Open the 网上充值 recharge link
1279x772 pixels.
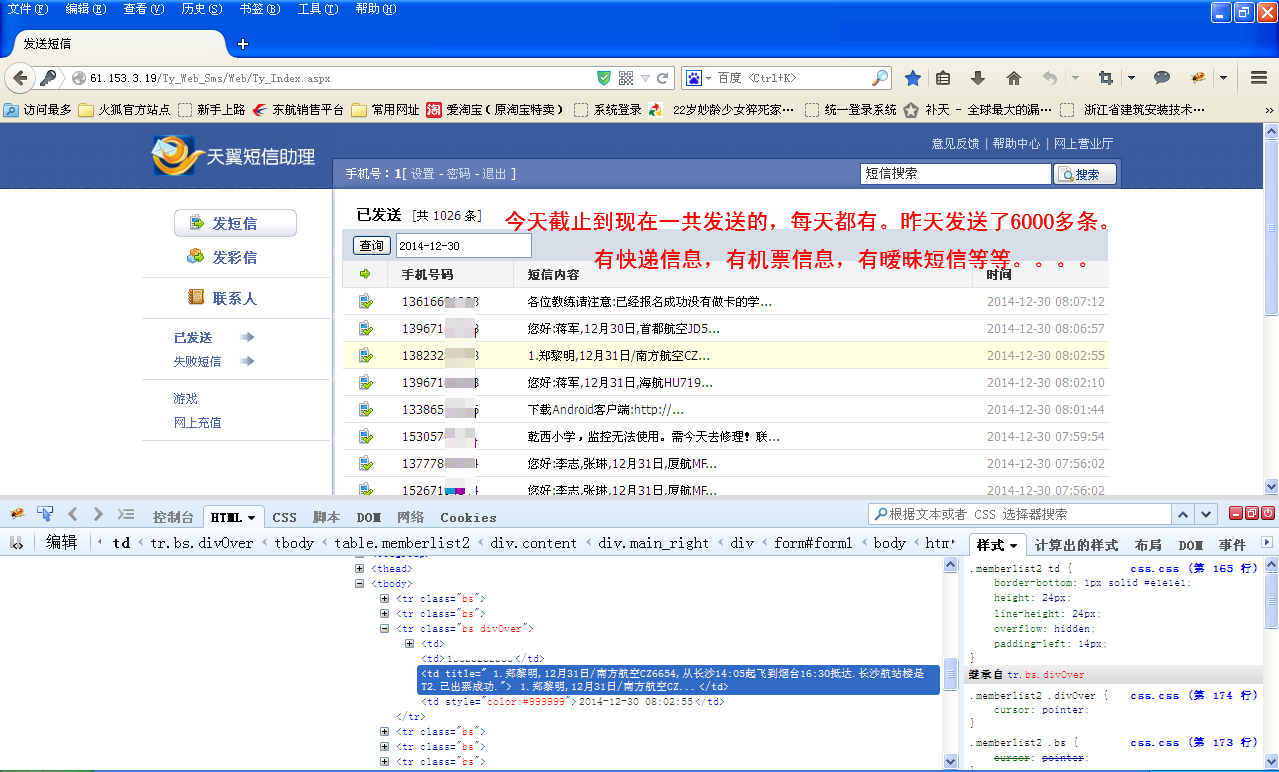click(x=198, y=422)
